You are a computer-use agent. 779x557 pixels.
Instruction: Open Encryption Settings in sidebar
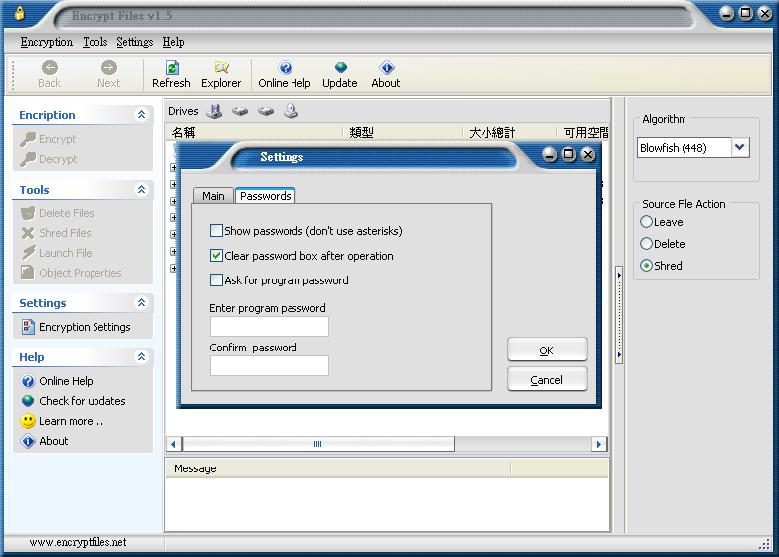84,327
